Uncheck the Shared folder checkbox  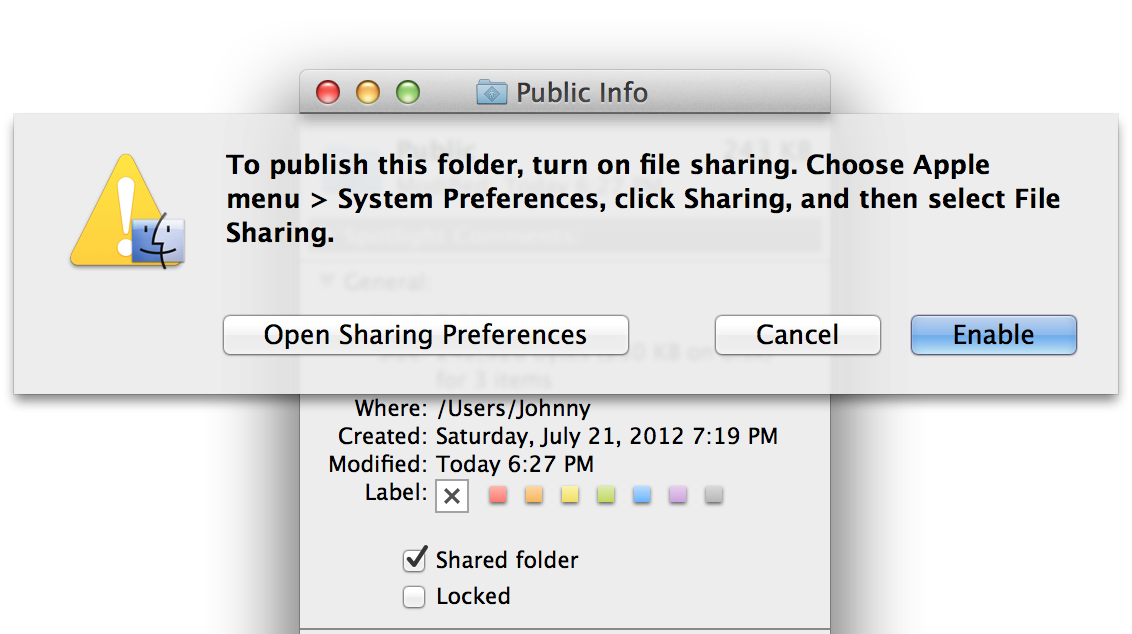414,560
